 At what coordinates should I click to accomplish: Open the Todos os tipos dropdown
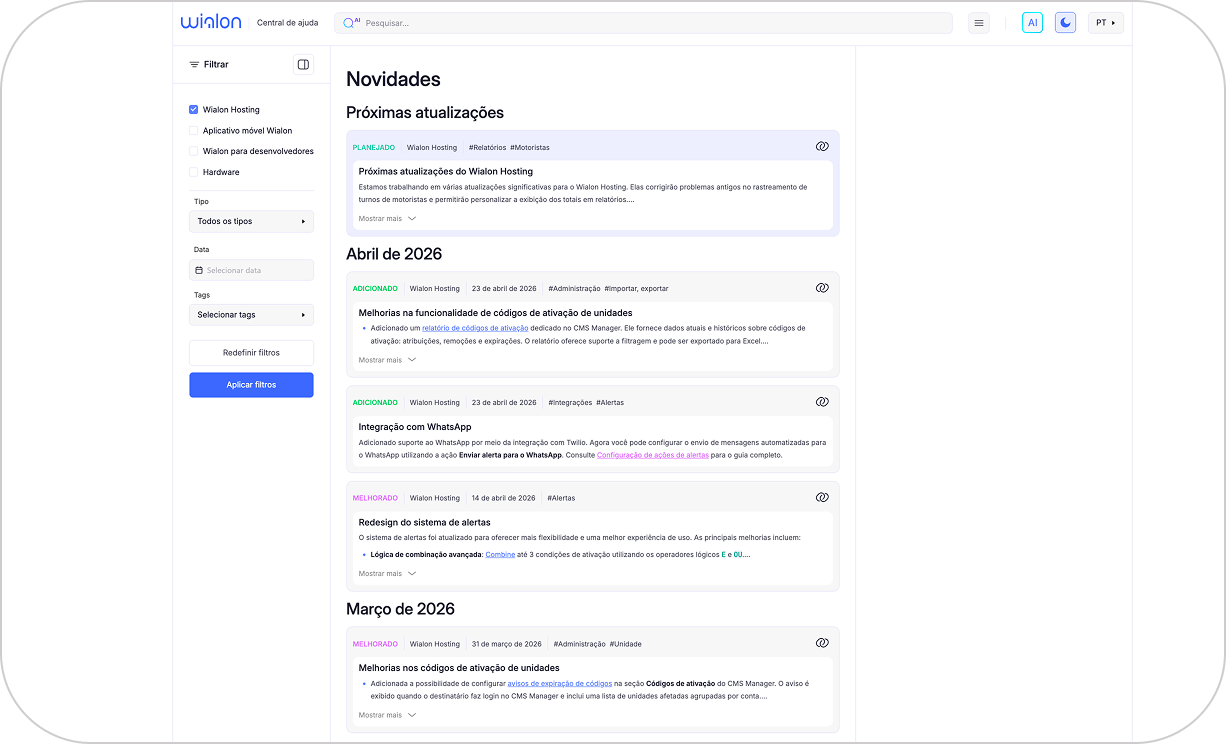coord(251,222)
